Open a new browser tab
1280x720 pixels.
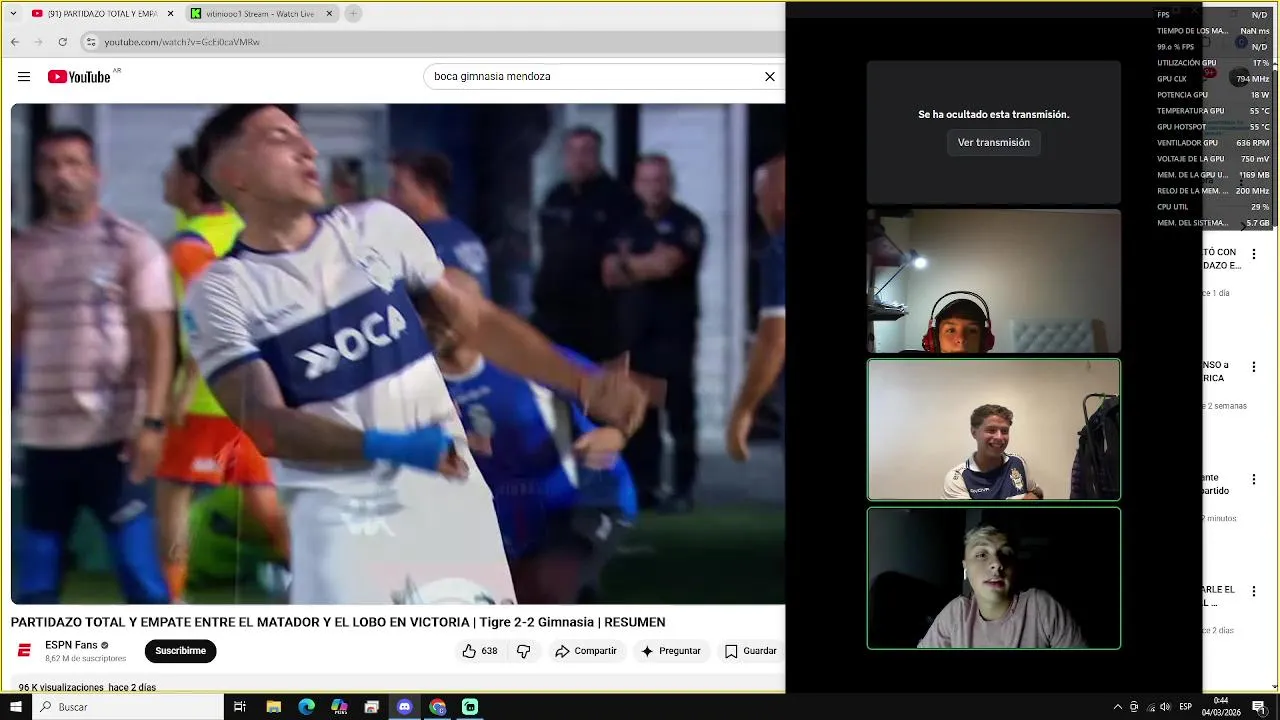pos(353,14)
